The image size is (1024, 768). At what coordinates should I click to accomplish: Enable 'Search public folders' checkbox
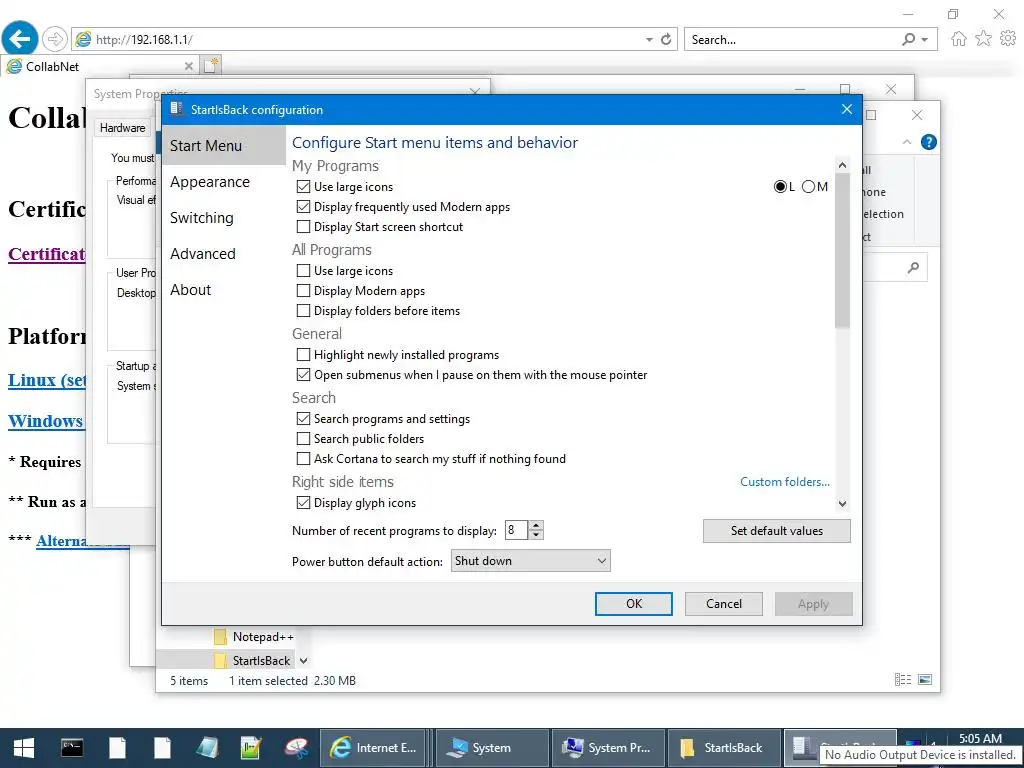(x=303, y=439)
